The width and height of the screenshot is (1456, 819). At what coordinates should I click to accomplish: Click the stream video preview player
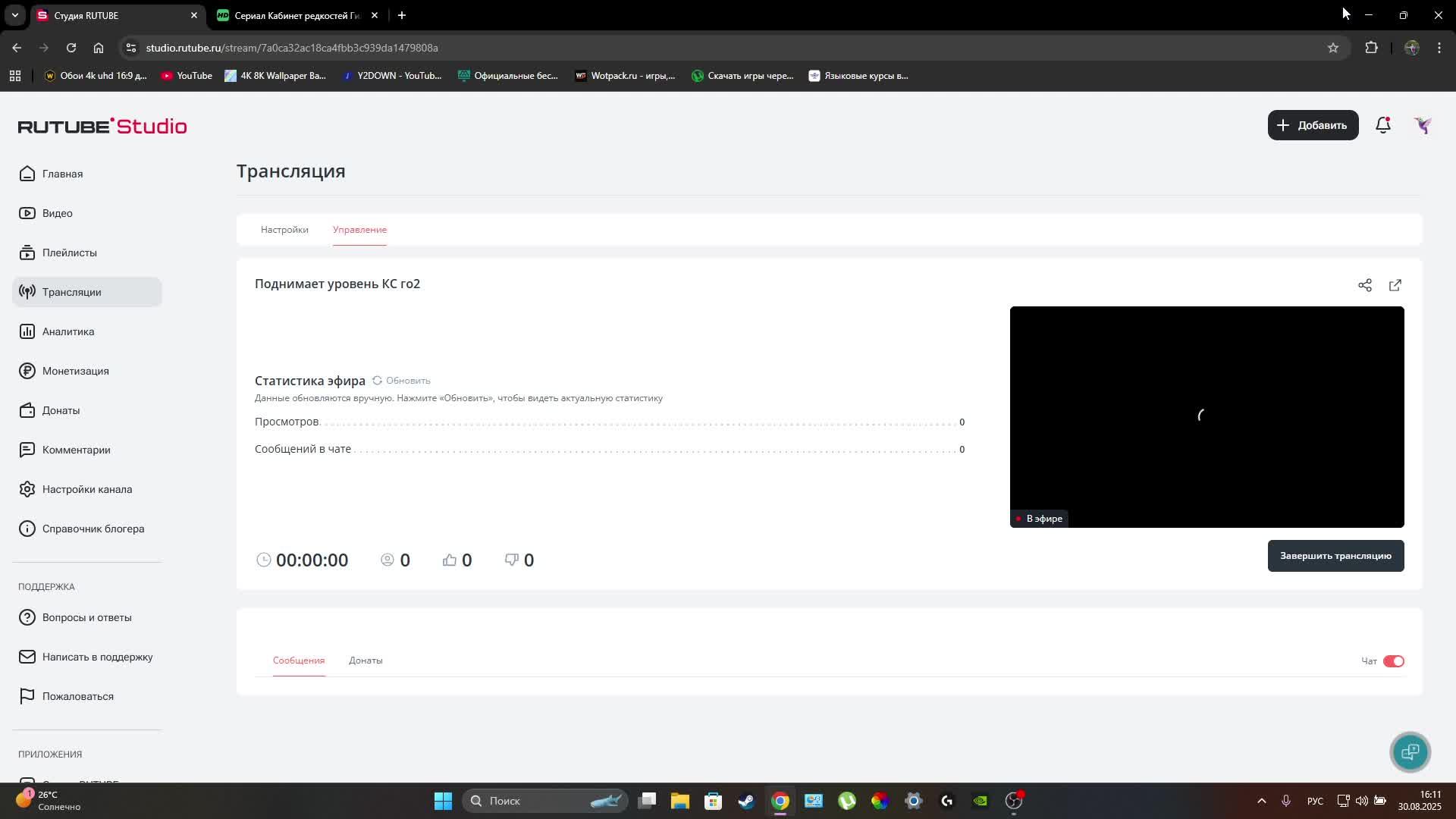click(x=1207, y=416)
